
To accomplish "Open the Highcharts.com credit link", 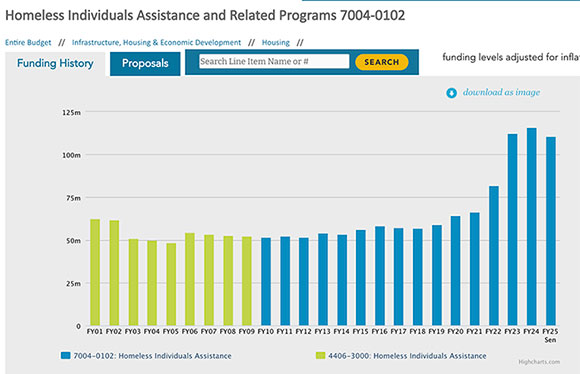I will pos(539,362).
